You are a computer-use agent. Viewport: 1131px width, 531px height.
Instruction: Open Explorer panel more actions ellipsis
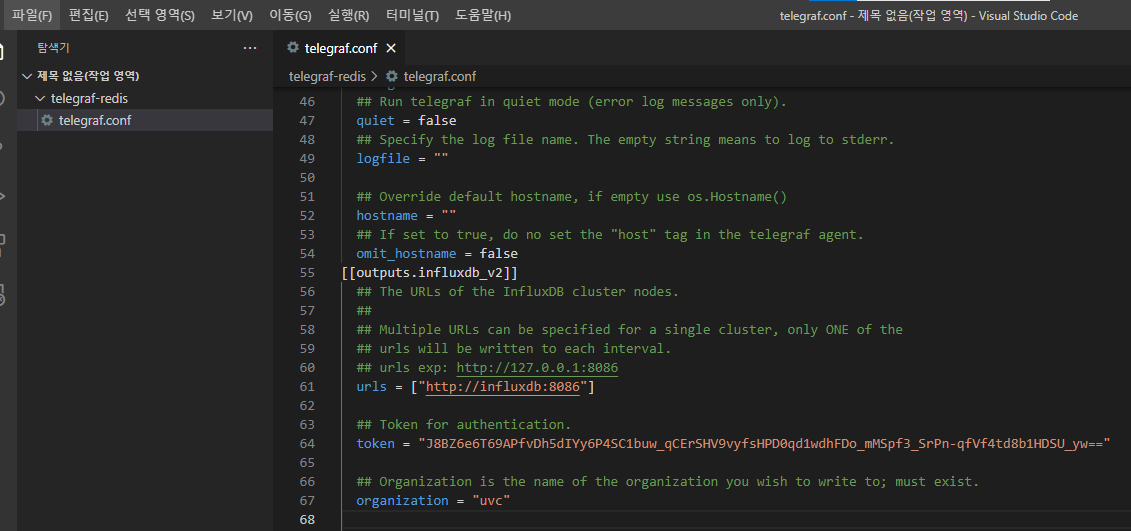[250, 48]
